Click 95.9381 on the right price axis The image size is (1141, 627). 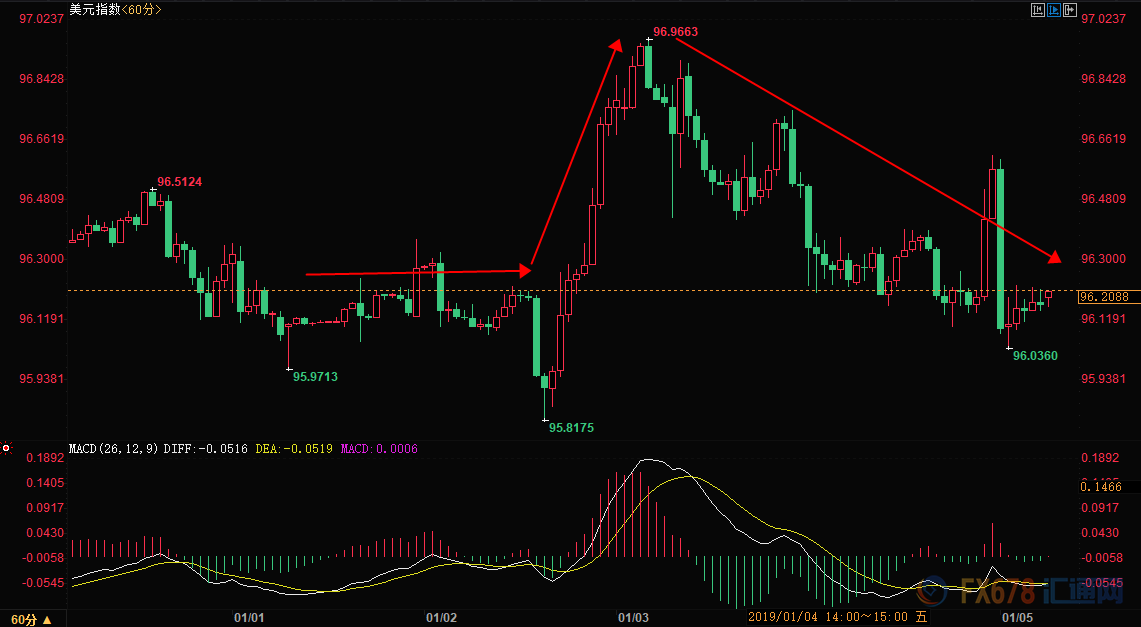coord(1103,379)
